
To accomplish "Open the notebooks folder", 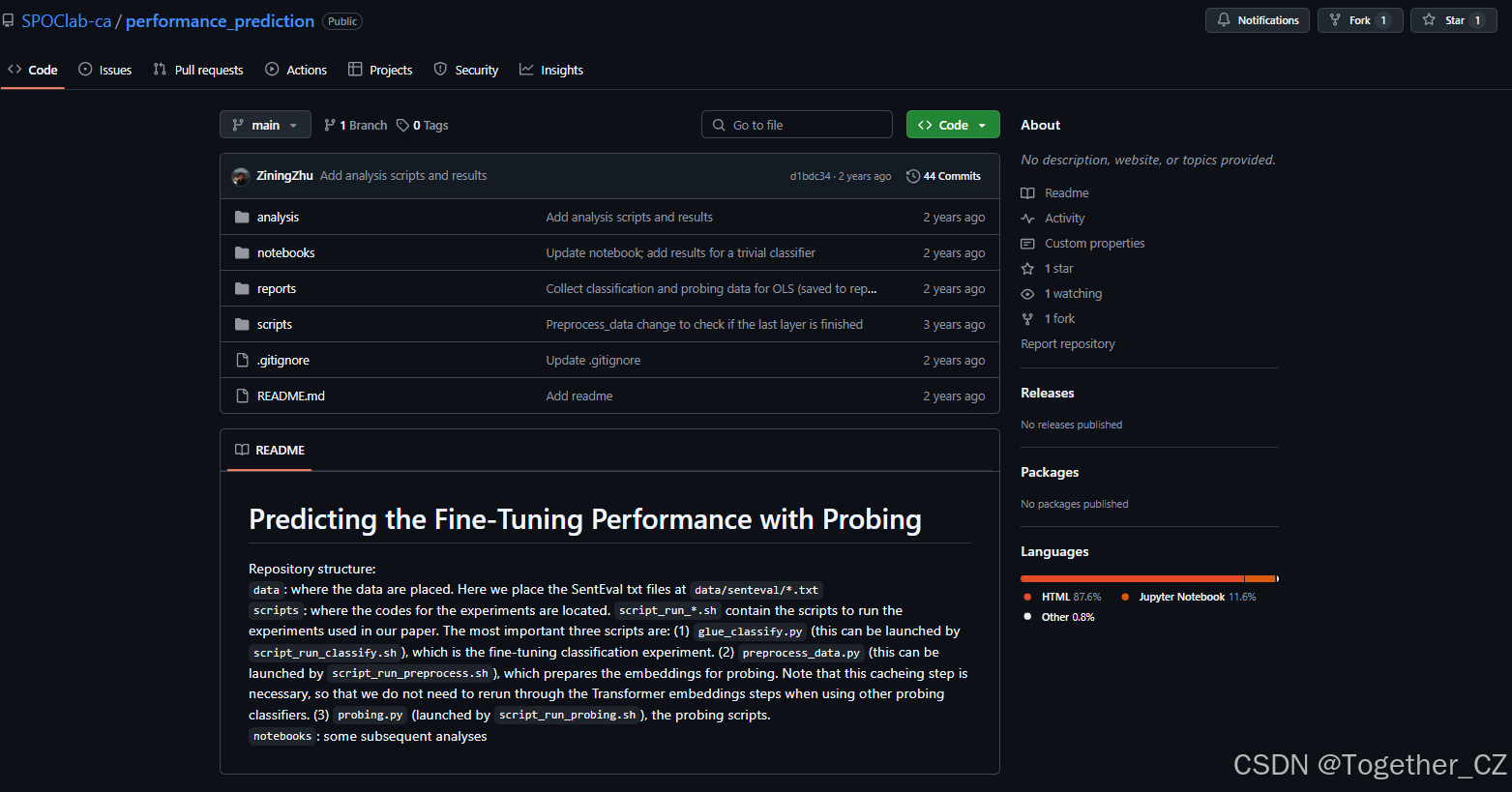I will tap(285, 252).
